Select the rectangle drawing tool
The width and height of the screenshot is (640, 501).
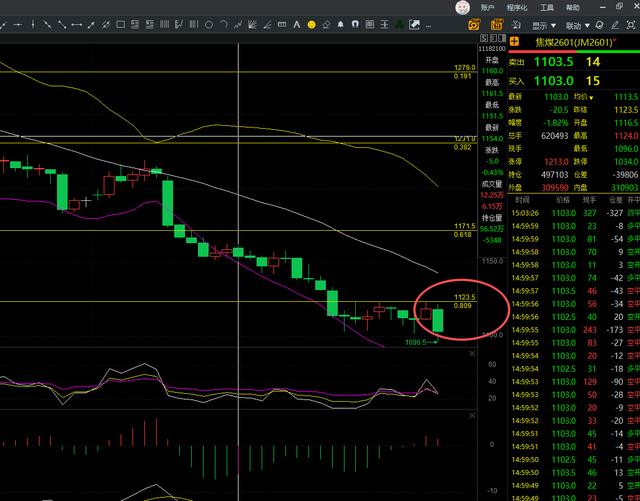point(120,25)
